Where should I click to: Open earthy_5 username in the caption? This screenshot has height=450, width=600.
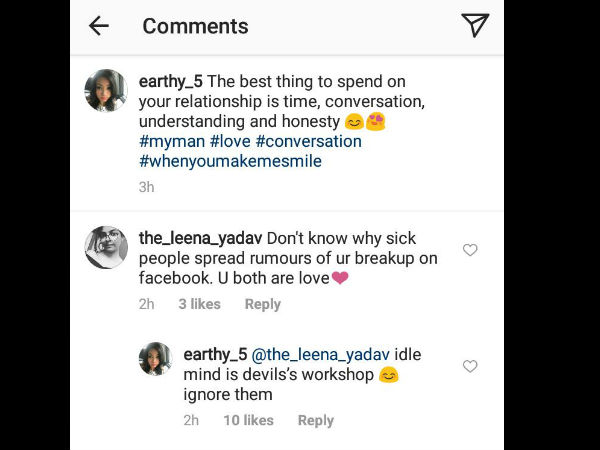(x=175, y=83)
